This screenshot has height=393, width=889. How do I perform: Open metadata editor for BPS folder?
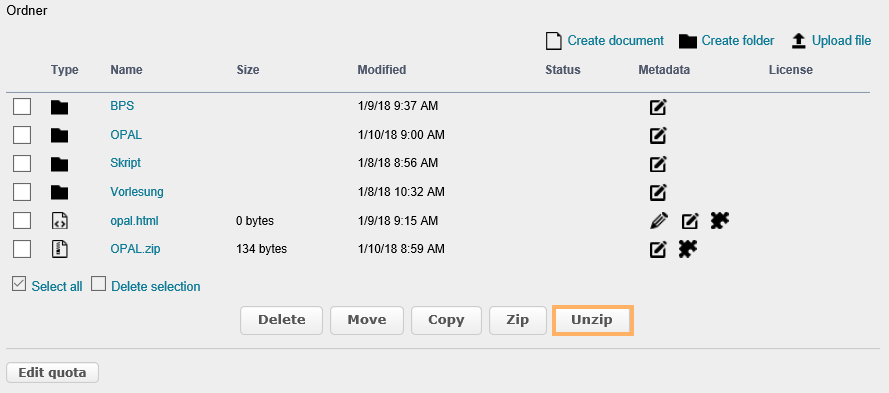(658, 107)
